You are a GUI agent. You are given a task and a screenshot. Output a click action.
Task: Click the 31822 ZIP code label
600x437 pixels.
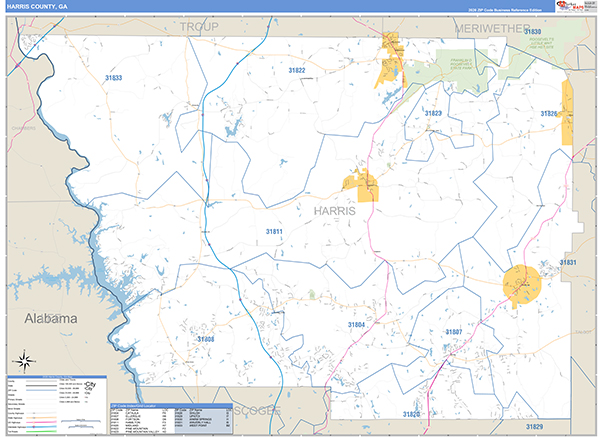[297, 70]
